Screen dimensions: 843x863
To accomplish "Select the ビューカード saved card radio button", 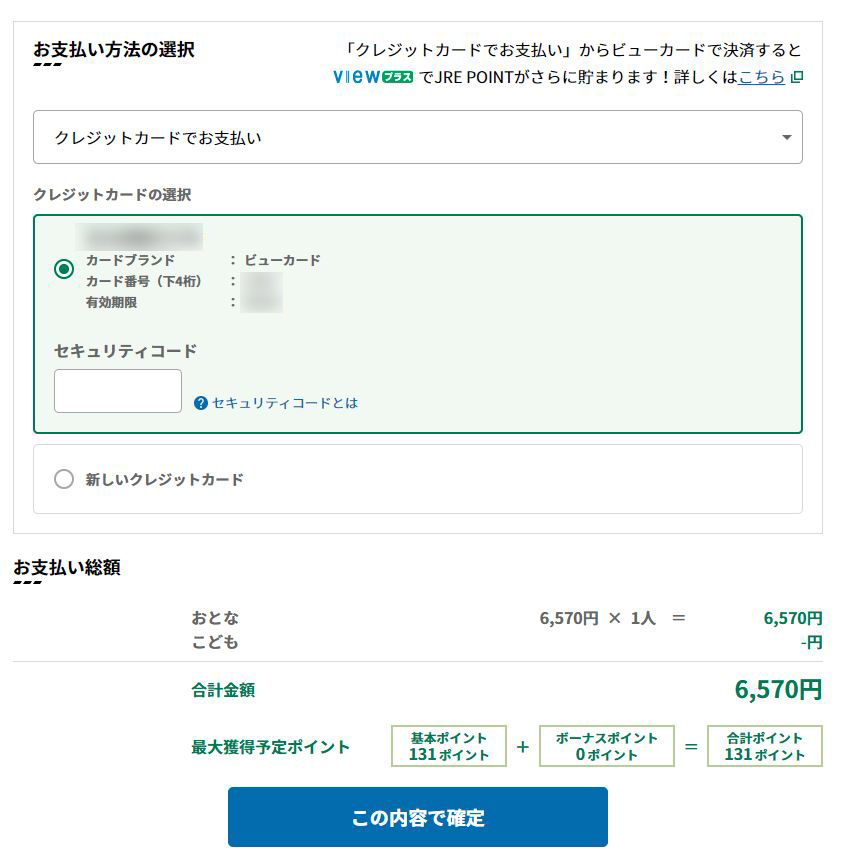I will [x=64, y=269].
